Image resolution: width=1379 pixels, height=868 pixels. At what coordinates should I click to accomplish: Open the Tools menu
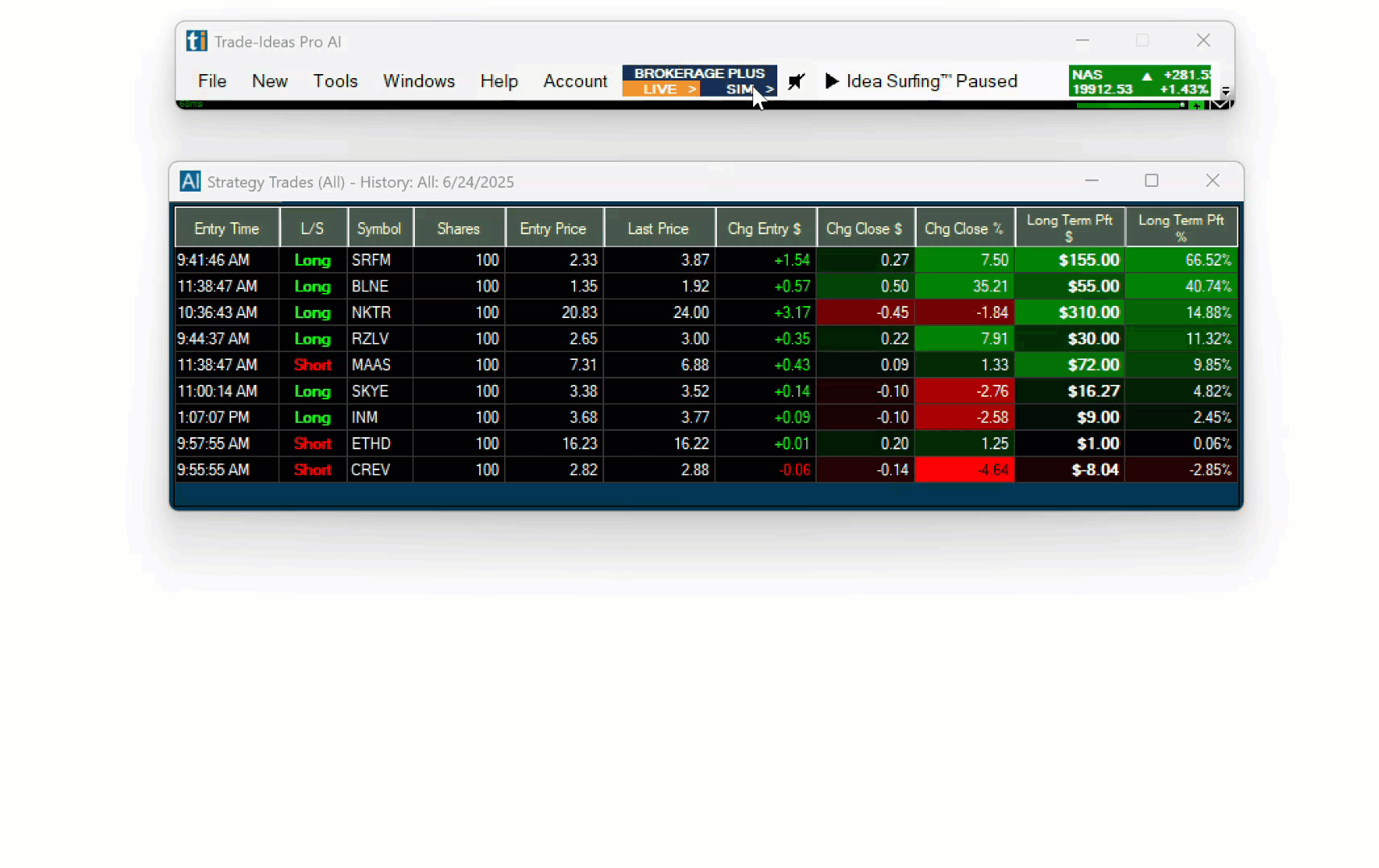(x=335, y=81)
